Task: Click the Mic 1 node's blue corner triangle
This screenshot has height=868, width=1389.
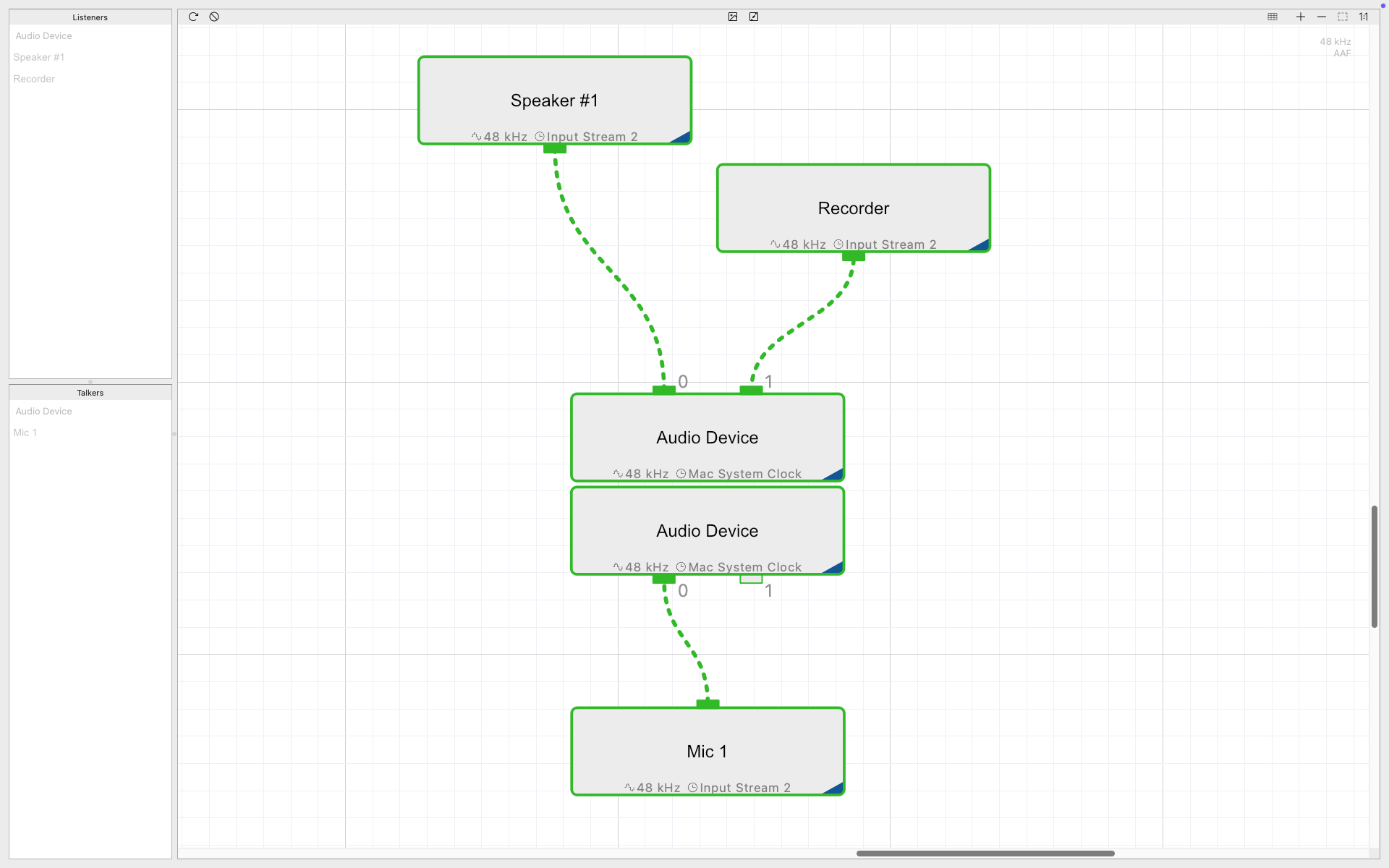Action: click(x=833, y=788)
